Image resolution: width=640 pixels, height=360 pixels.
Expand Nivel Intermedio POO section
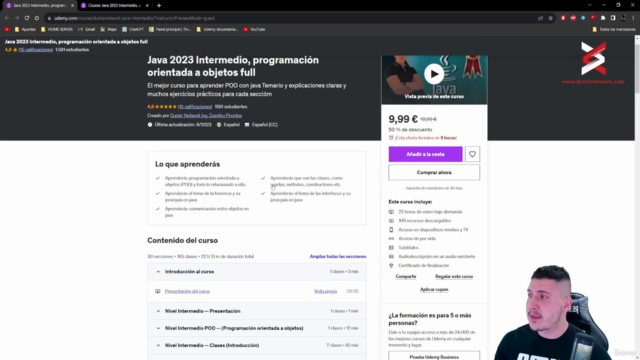coord(257,328)
